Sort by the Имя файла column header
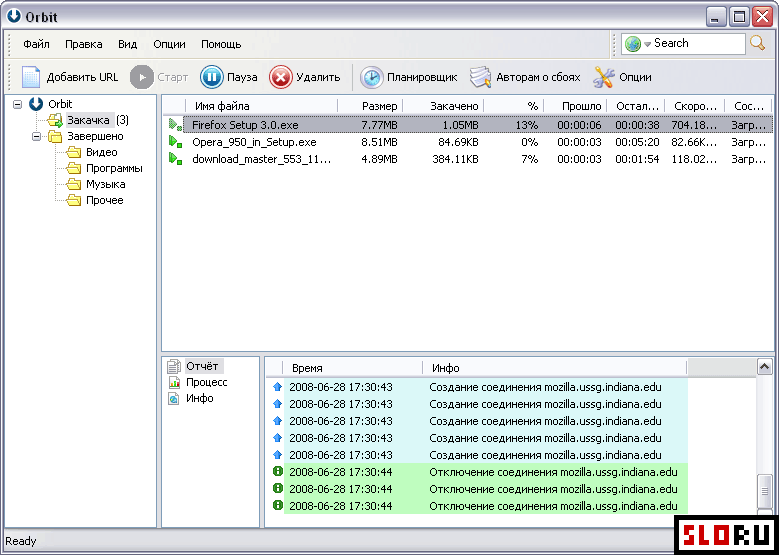The width and height of the screenshot is (779, 555). (261, 106)
